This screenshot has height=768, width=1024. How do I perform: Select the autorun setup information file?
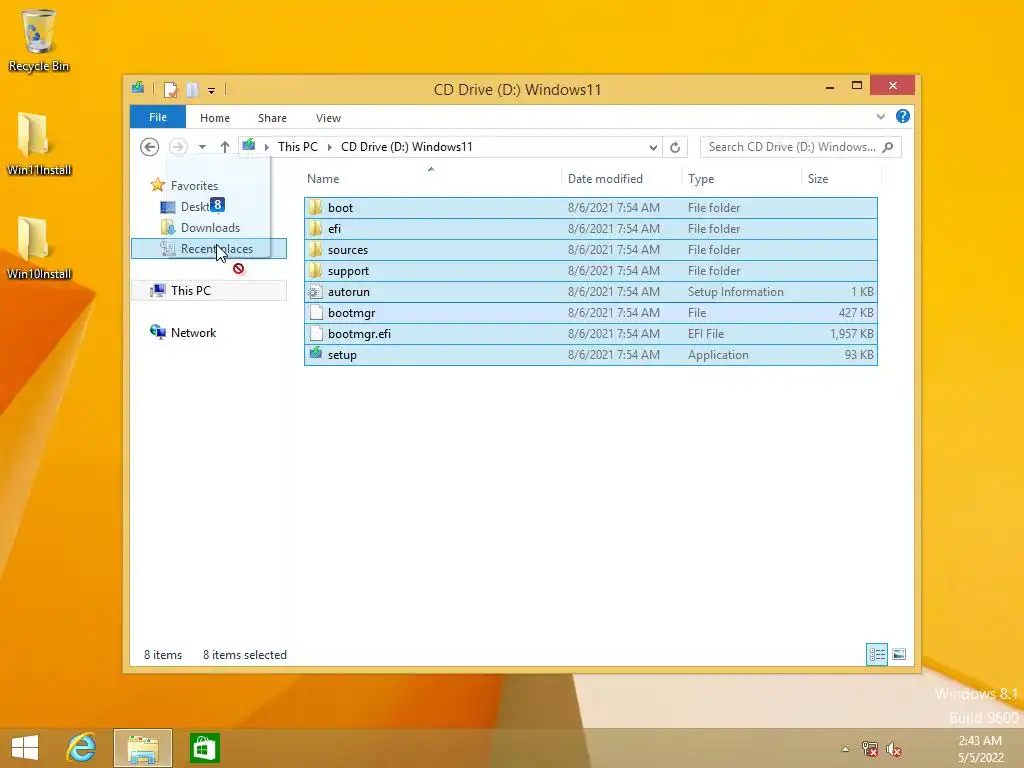590,291
